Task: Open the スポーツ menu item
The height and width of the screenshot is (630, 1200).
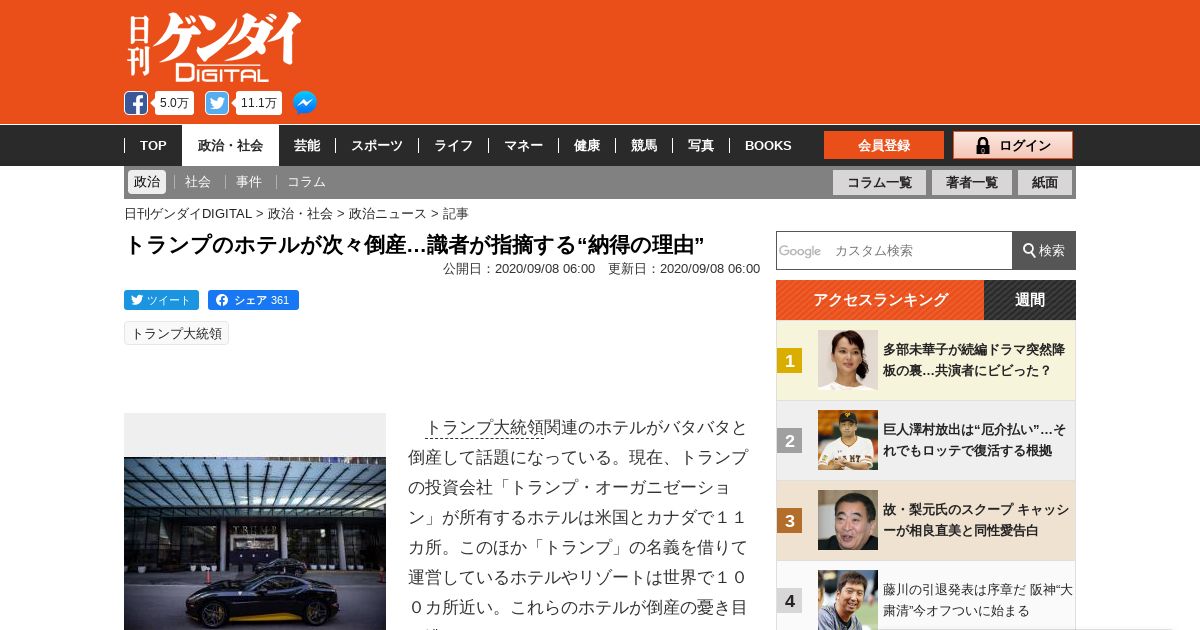Action: pyautogui.click(x=377, y=145)
